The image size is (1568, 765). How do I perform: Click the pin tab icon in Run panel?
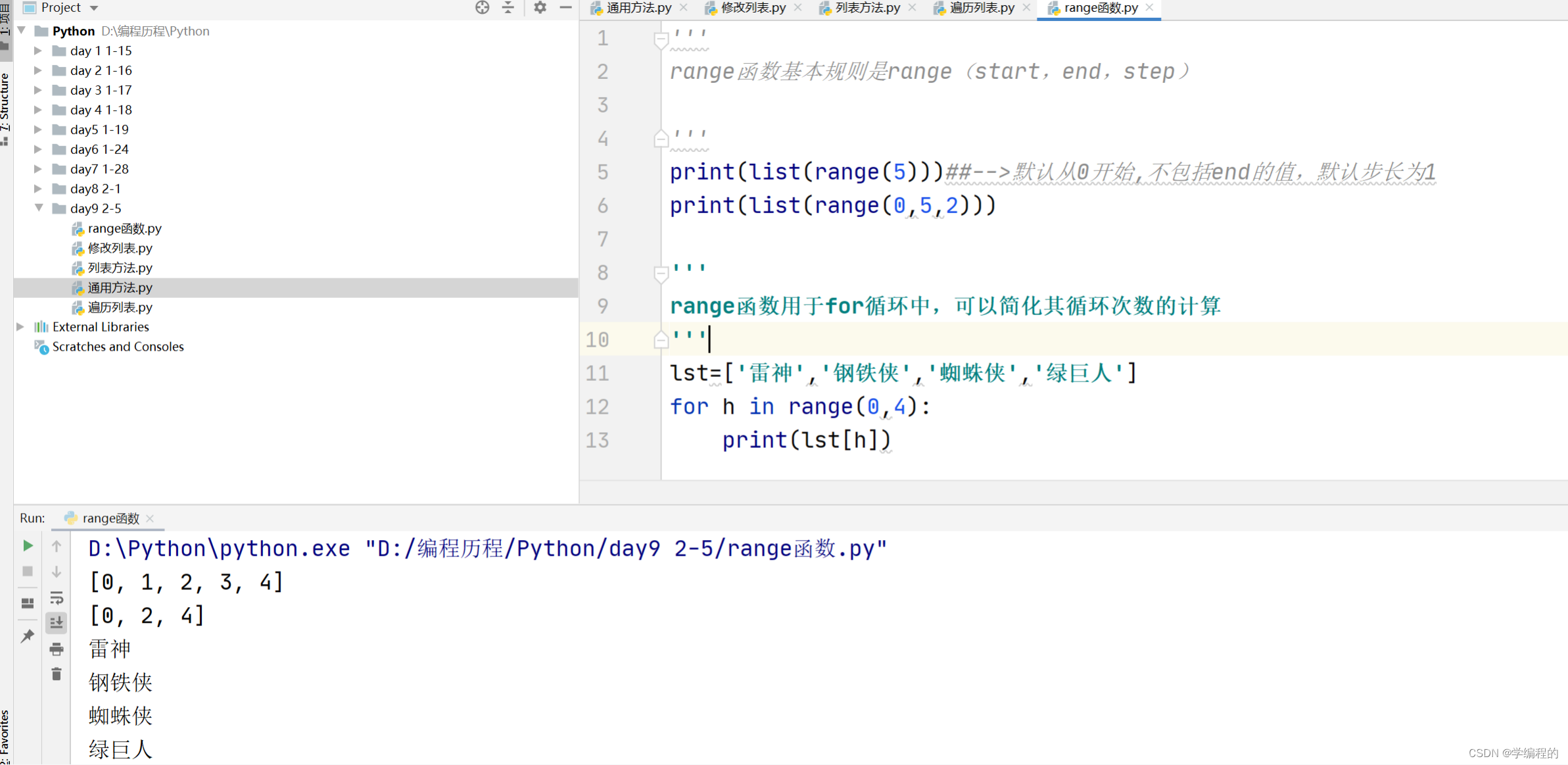28,635
